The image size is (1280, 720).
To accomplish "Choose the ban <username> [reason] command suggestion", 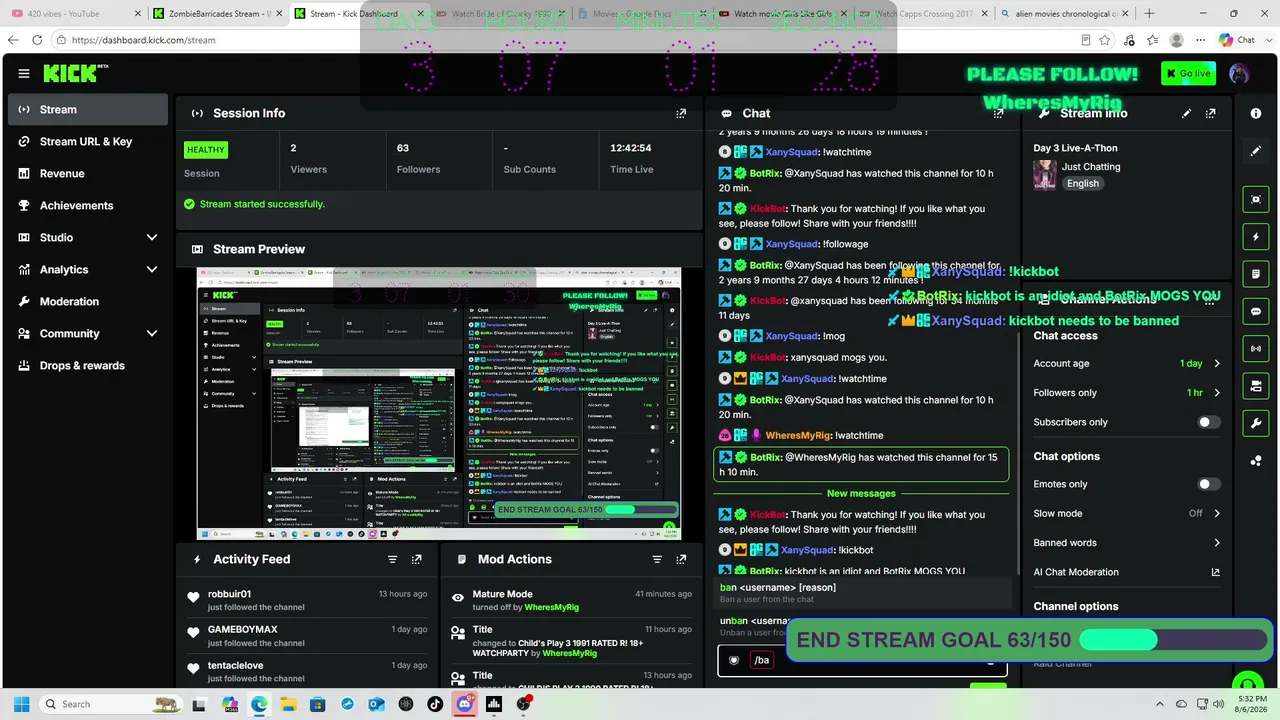I will [862, 593].
